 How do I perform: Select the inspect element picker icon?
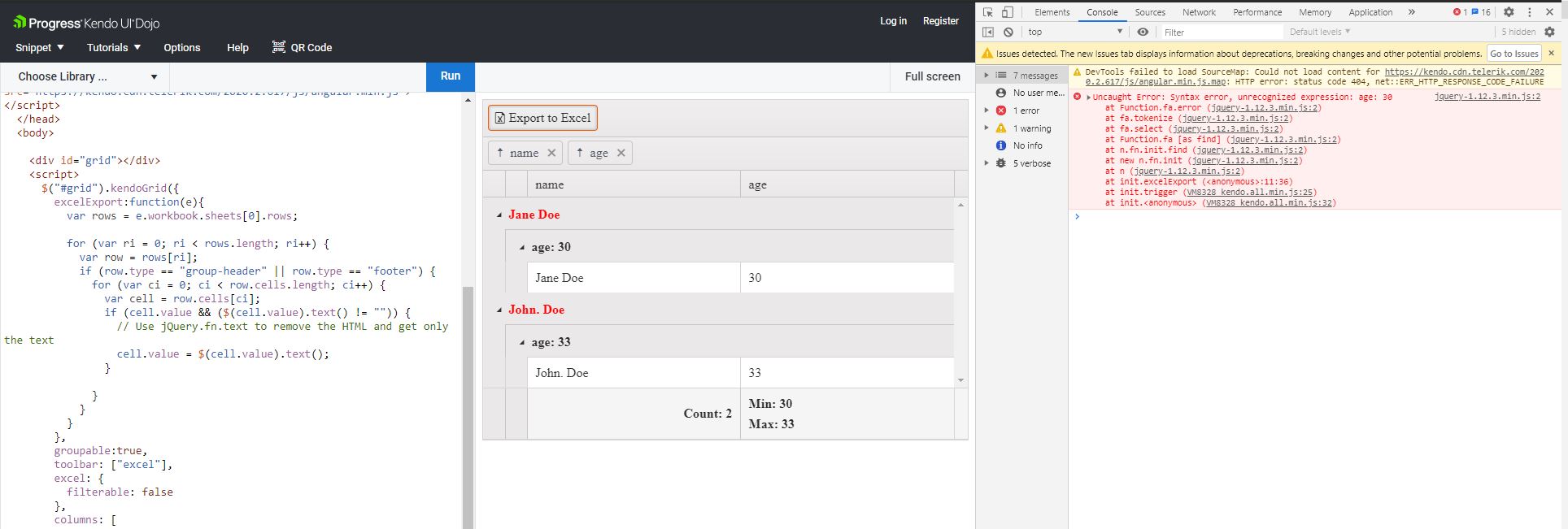pyautogui.click(x=987, y=12)
